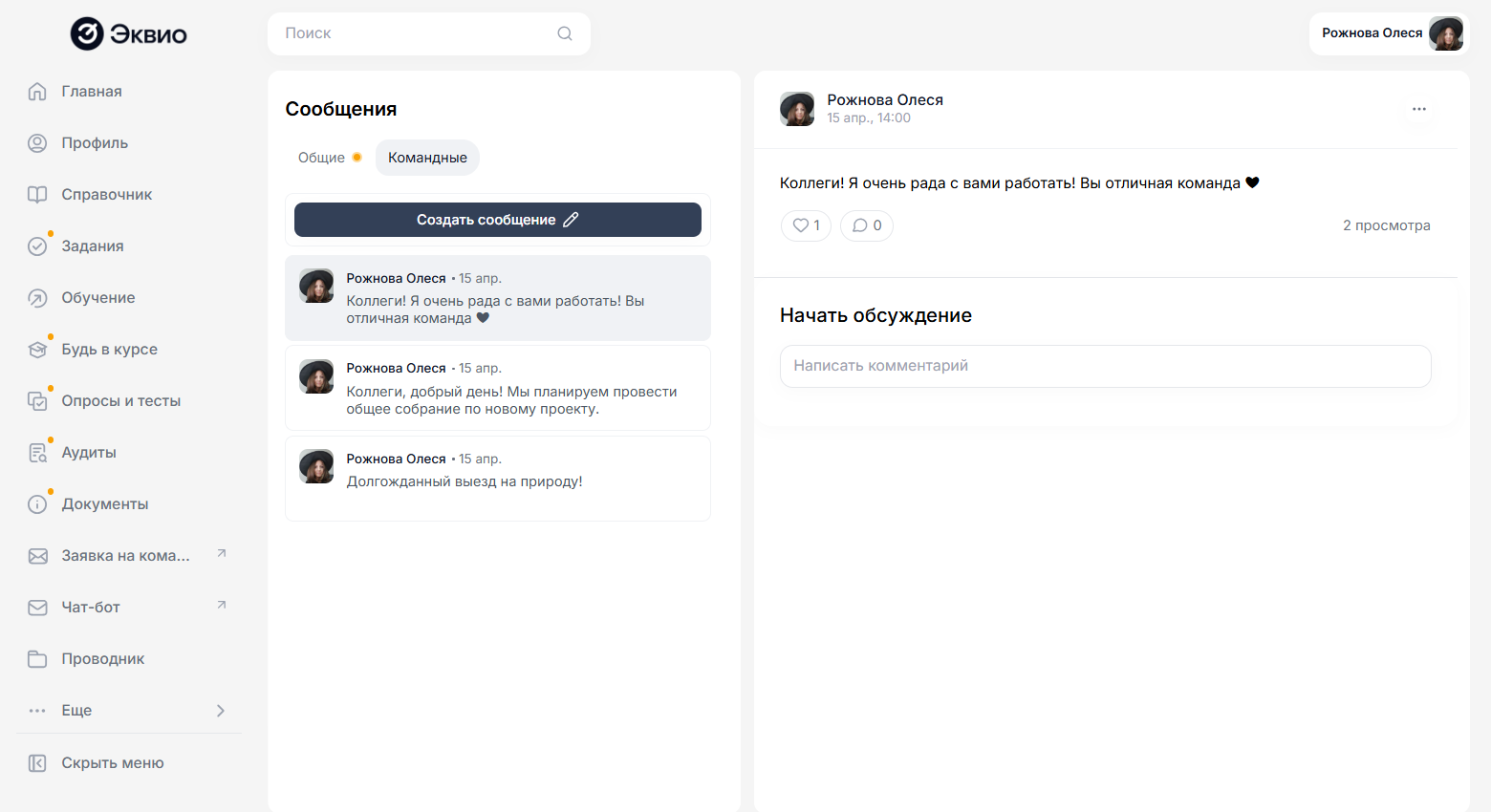
Task: Click the search magnifier icon
Action: [565, 33]
